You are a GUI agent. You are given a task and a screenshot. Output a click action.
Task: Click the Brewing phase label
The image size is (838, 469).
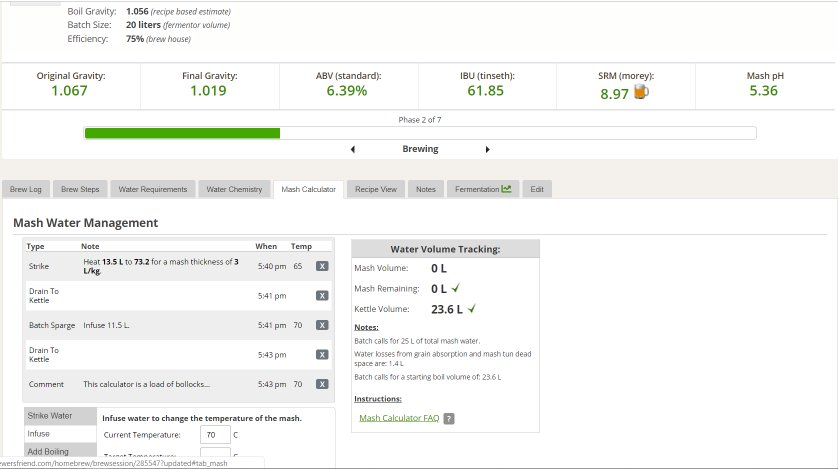[420, 149]
